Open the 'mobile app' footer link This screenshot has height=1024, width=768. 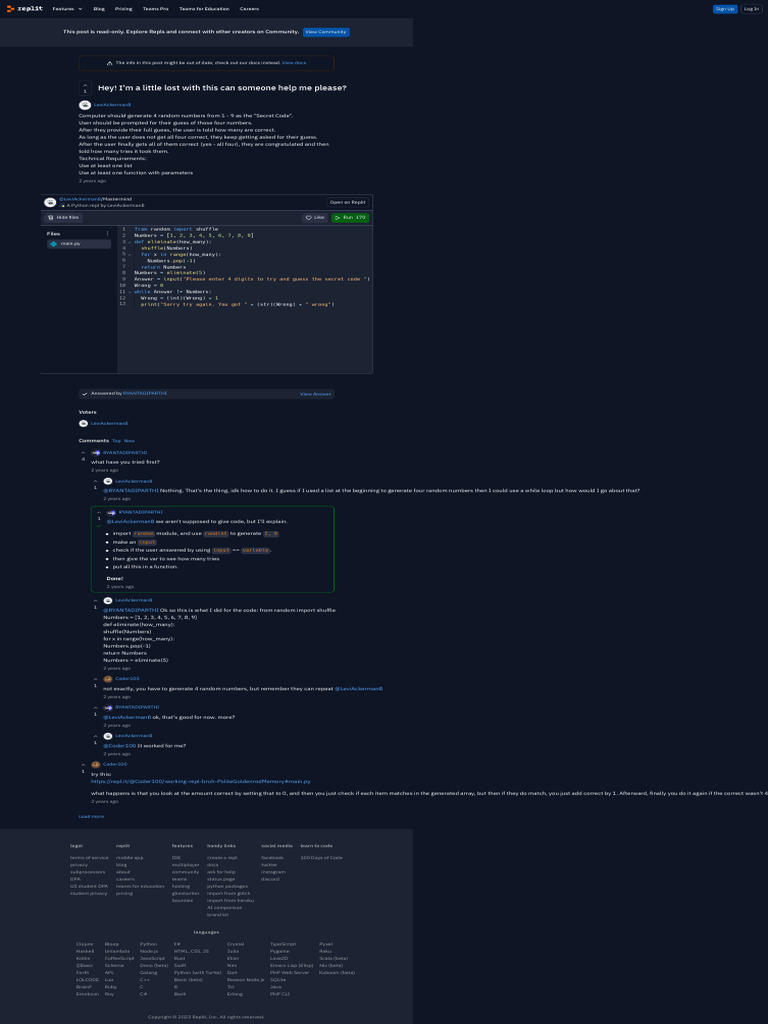pyautogui.click(x=129, y=857)
